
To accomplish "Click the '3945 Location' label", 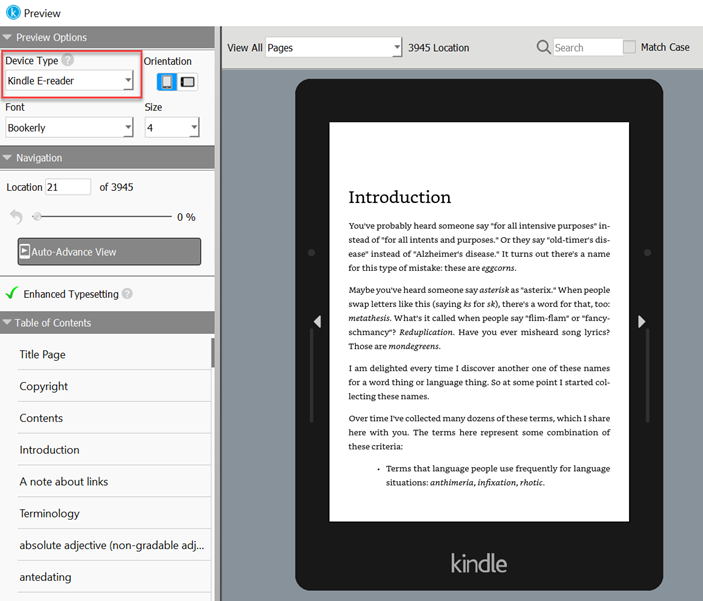I will pos(438,48).
